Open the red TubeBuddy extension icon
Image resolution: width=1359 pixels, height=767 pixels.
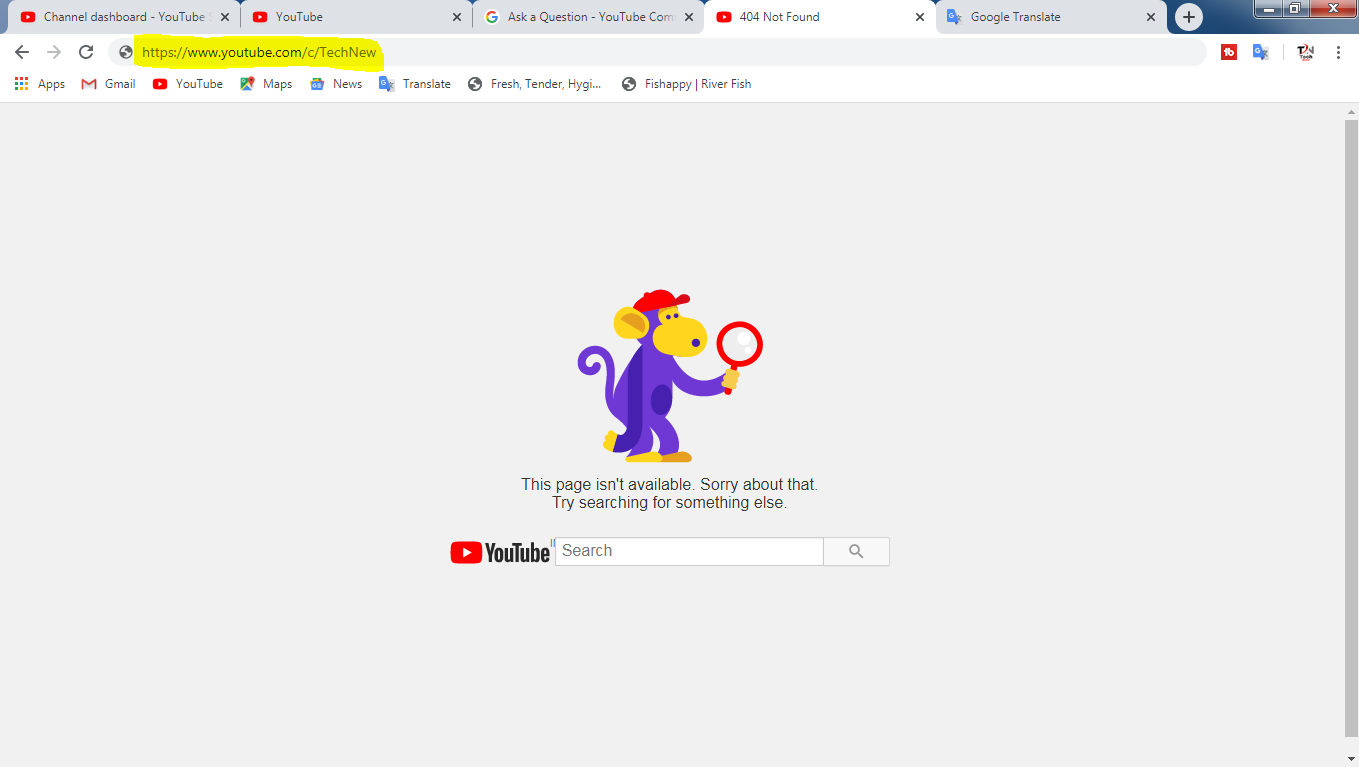tap(1229, 52)
